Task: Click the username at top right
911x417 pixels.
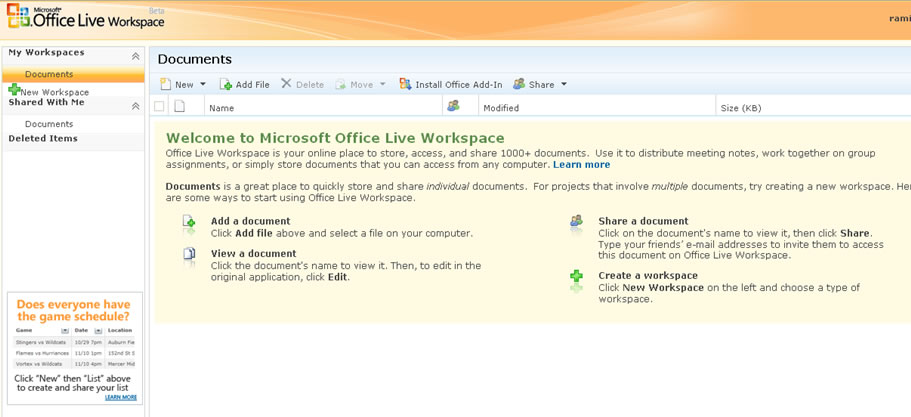Action: tap(900, 19)
